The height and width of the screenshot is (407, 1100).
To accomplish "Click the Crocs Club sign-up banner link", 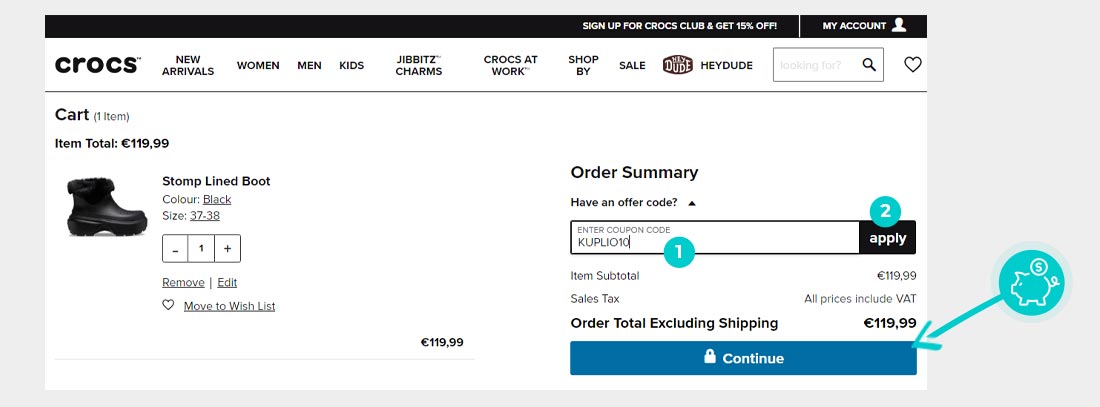I will [679, 26].
